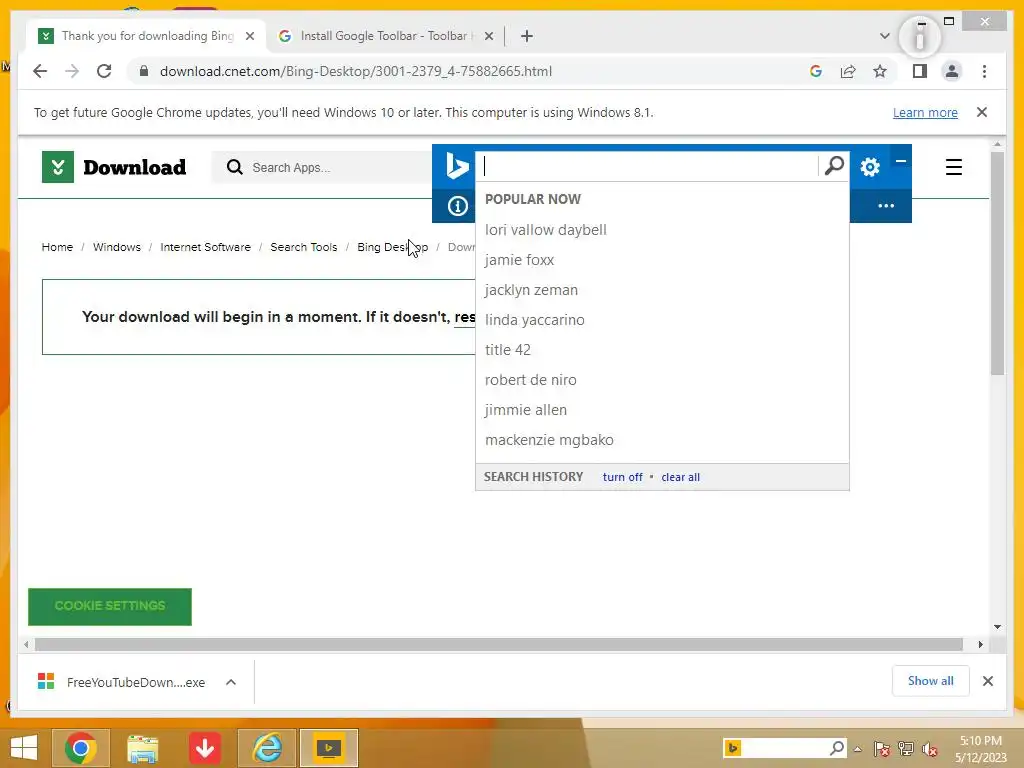Open File Explorer from the taskbar
The width and height of the screenshot is (1024, 768).
click(142, 748)
